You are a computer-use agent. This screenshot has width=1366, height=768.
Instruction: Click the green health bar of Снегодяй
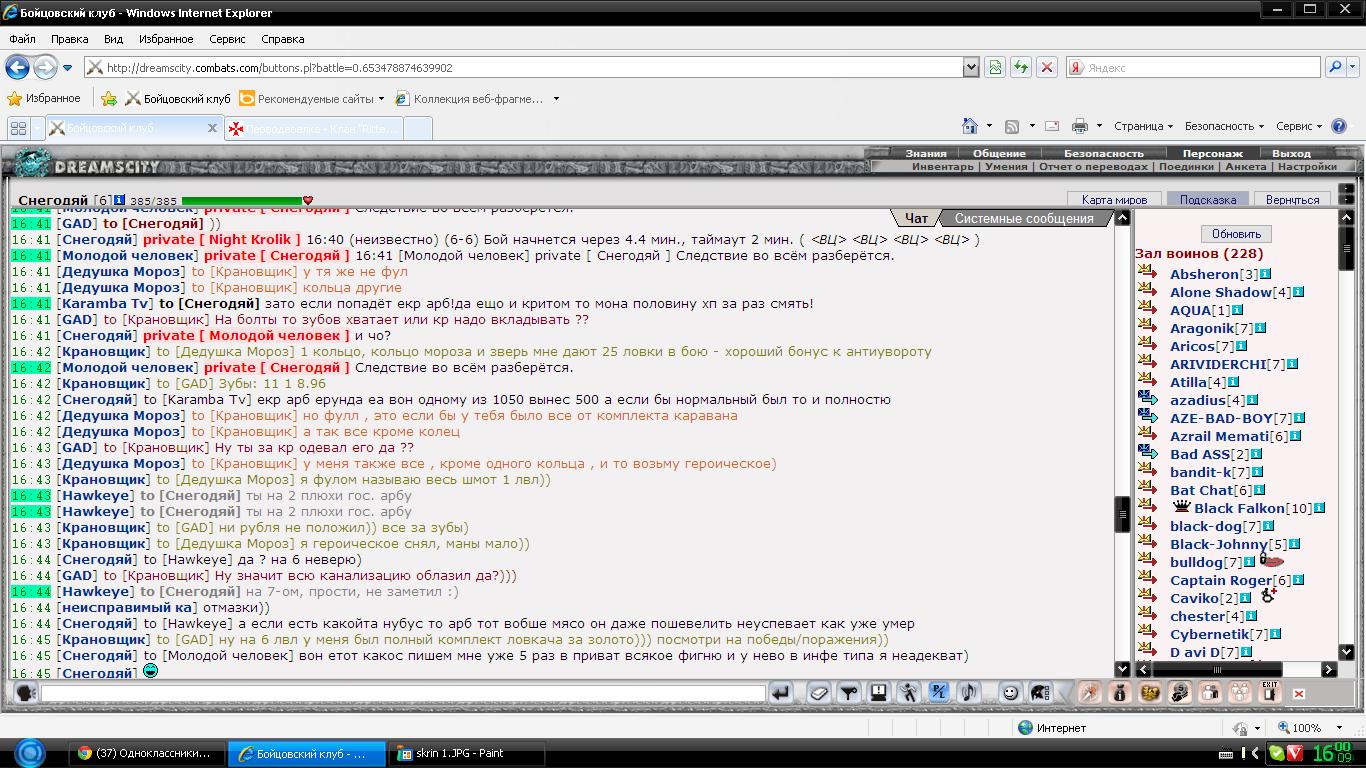(242, 201)
